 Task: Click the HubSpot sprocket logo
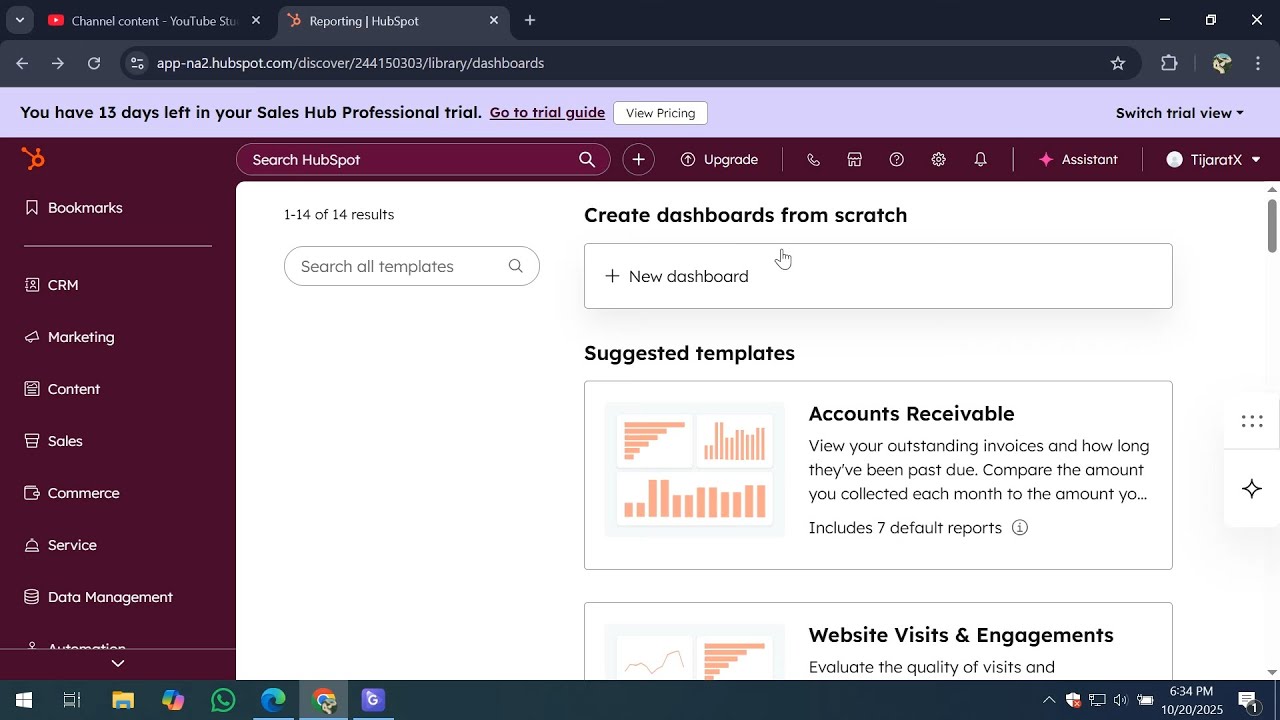[x=33, y=159]
